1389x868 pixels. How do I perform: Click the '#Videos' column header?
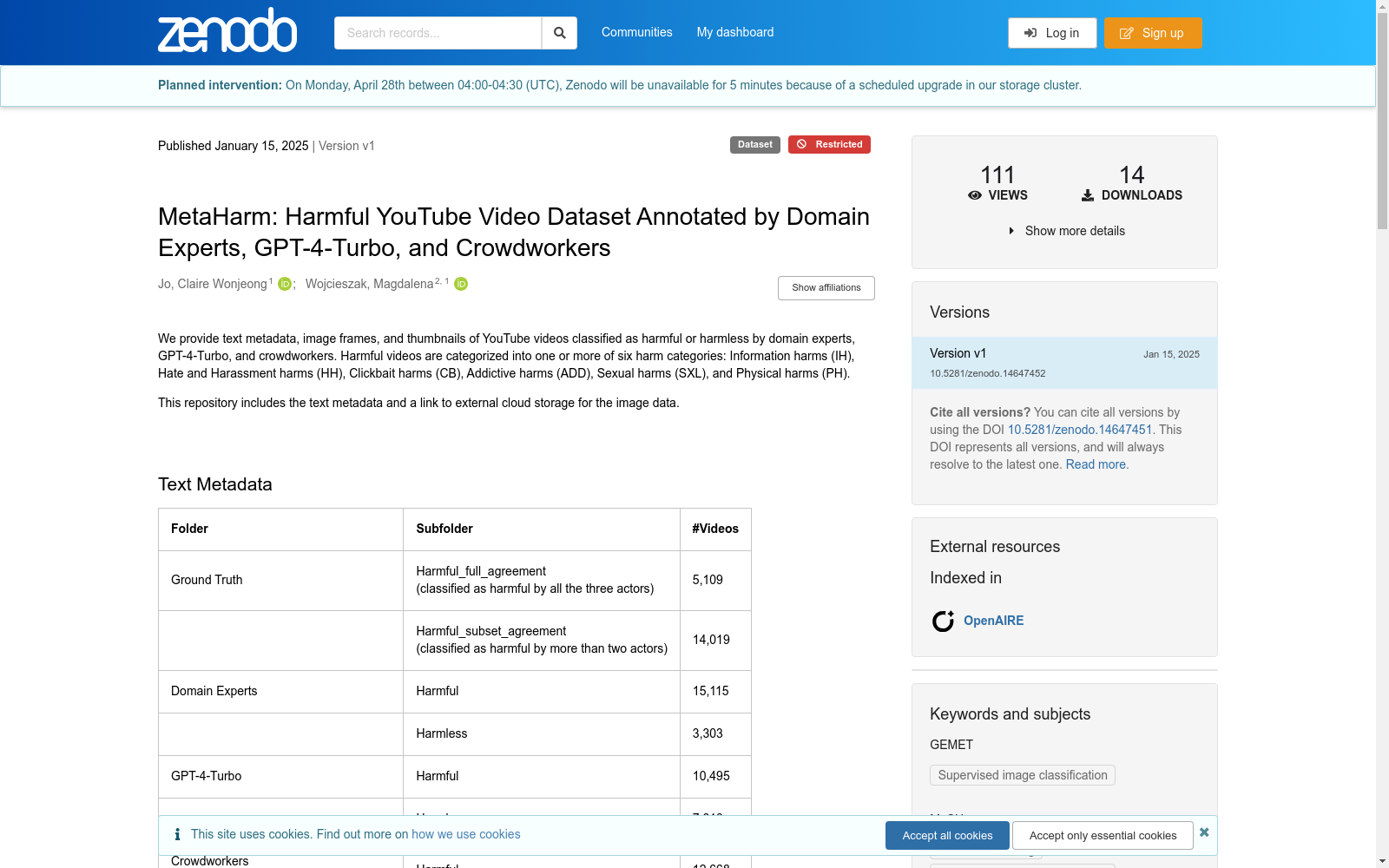point(715,529)
